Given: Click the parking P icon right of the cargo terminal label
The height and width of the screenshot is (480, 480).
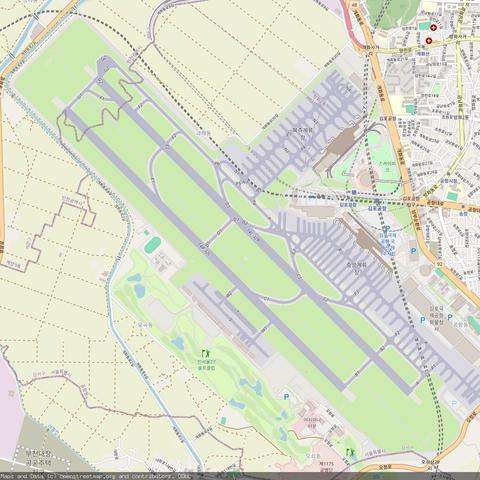Looking at the screenshot, I should click(450, 317).
